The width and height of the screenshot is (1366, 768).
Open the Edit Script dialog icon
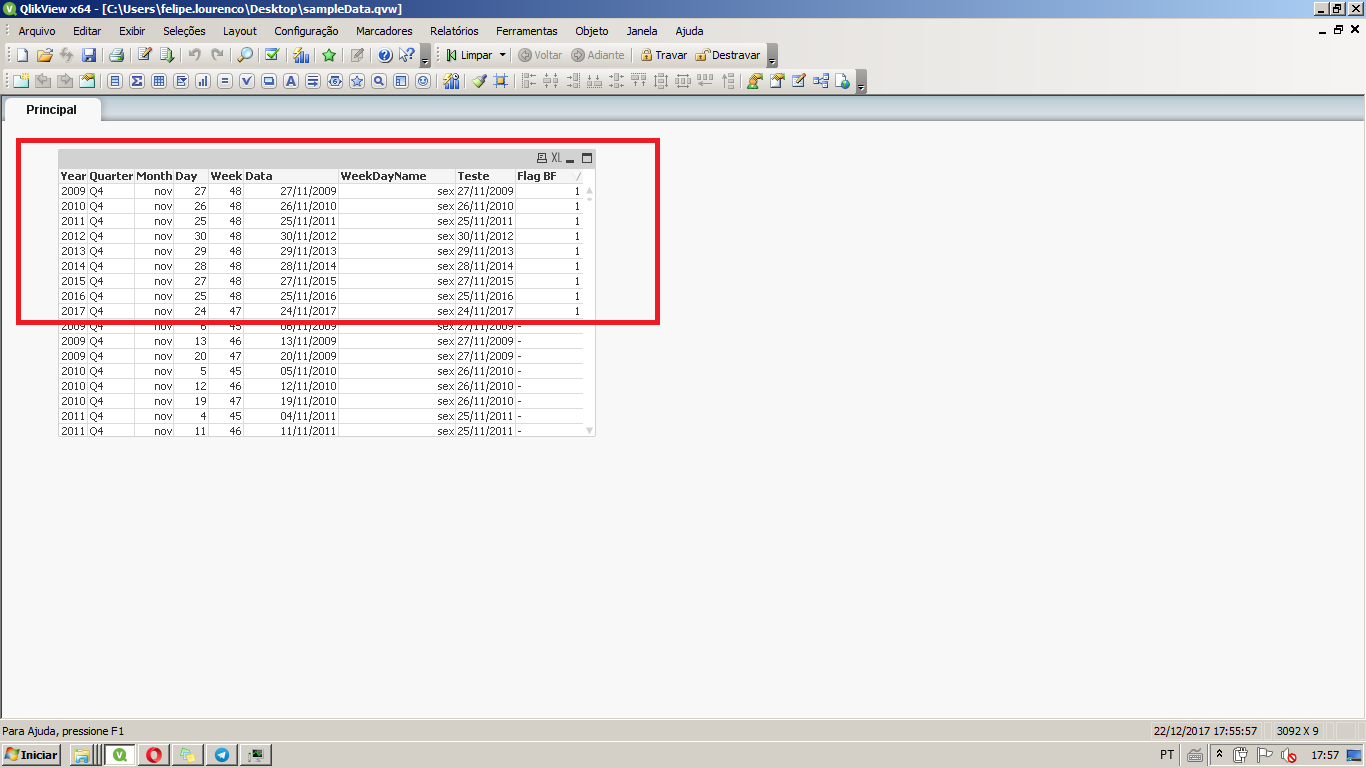click(144, 55)
